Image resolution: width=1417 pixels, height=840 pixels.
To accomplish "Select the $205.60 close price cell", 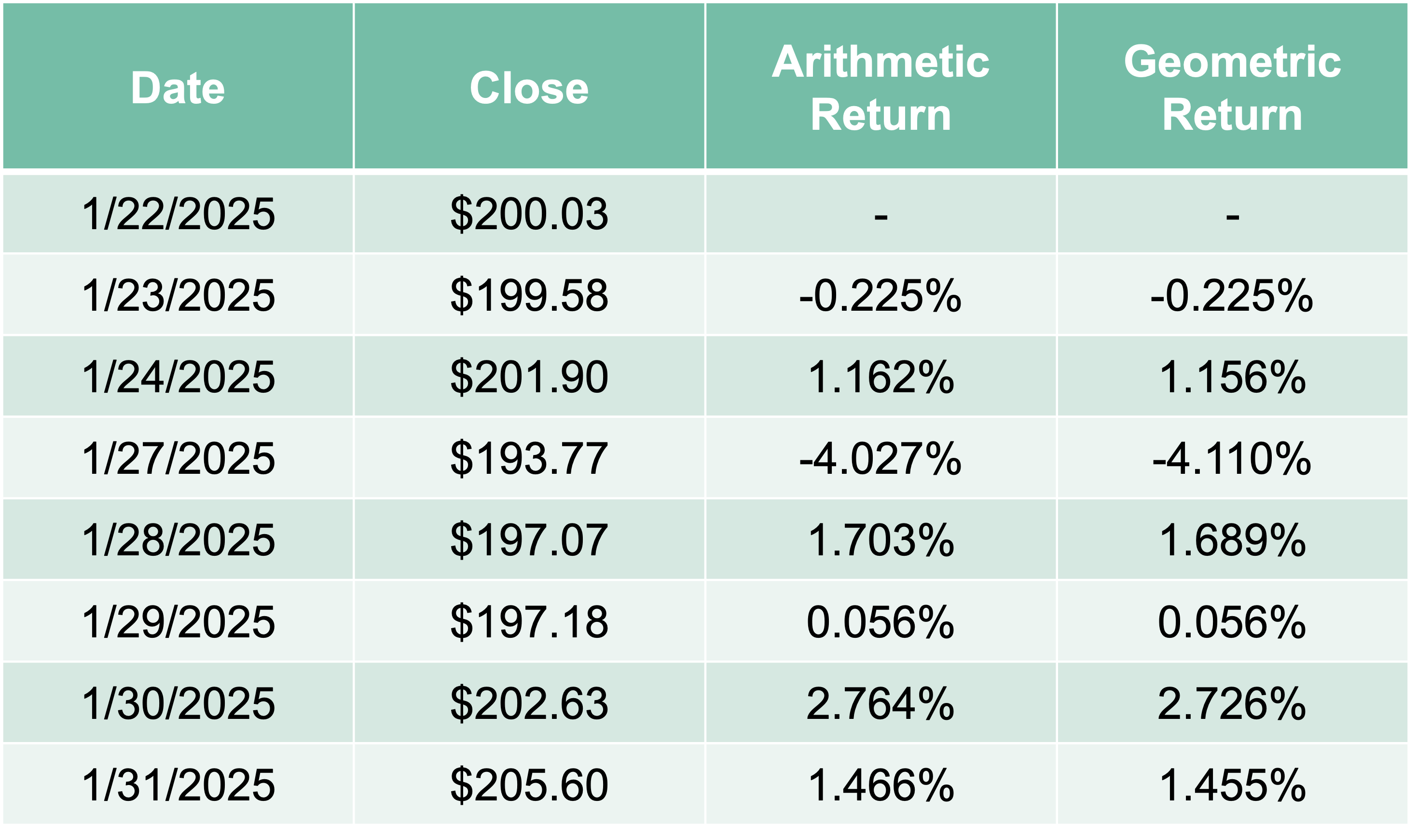I will pos(530,785).
